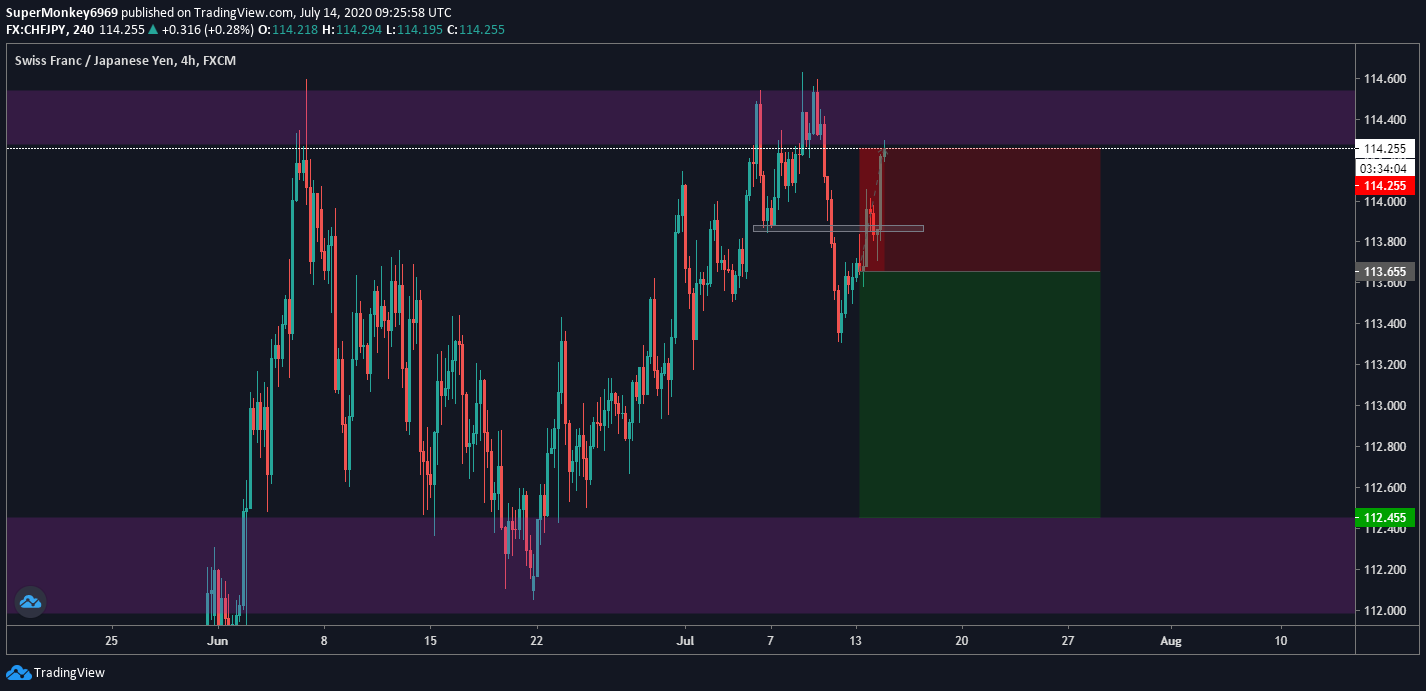Click the Swiss Franc / Japanese Yen chart title
This screenshot has width=1426, height=691.
[x=125, y=61]
